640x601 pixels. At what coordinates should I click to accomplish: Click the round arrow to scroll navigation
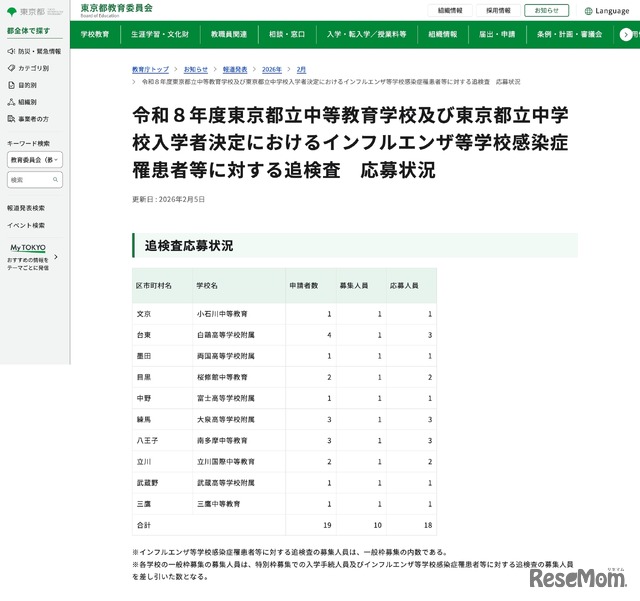[626, 35]
